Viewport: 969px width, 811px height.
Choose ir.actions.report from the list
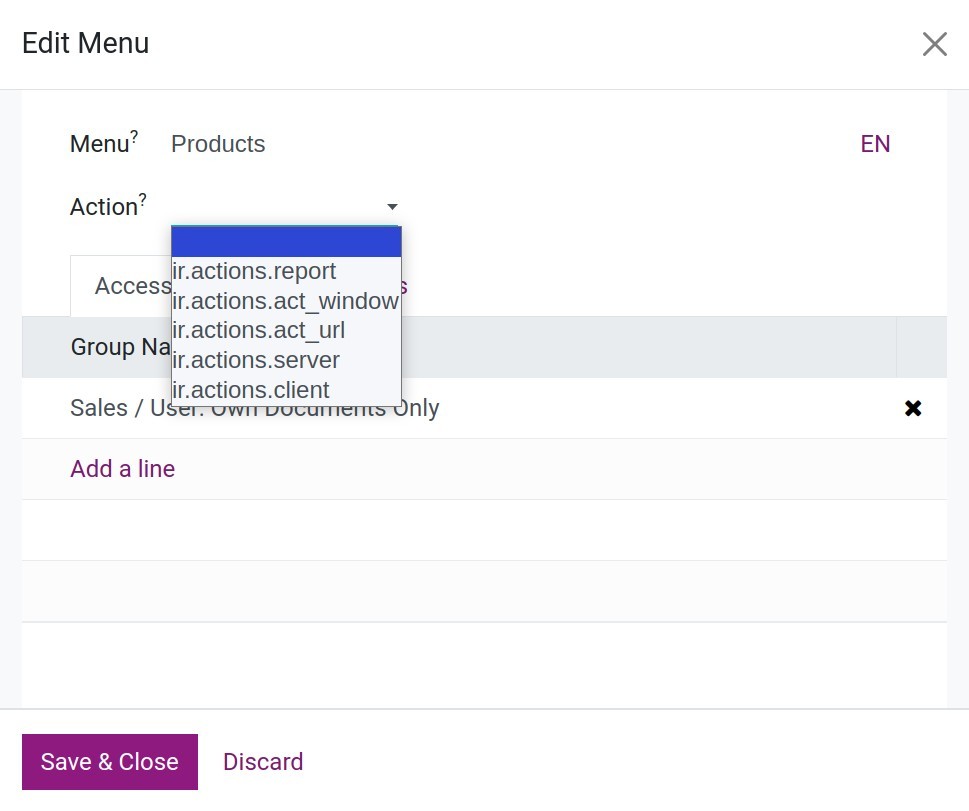click(x=255, y=271)
